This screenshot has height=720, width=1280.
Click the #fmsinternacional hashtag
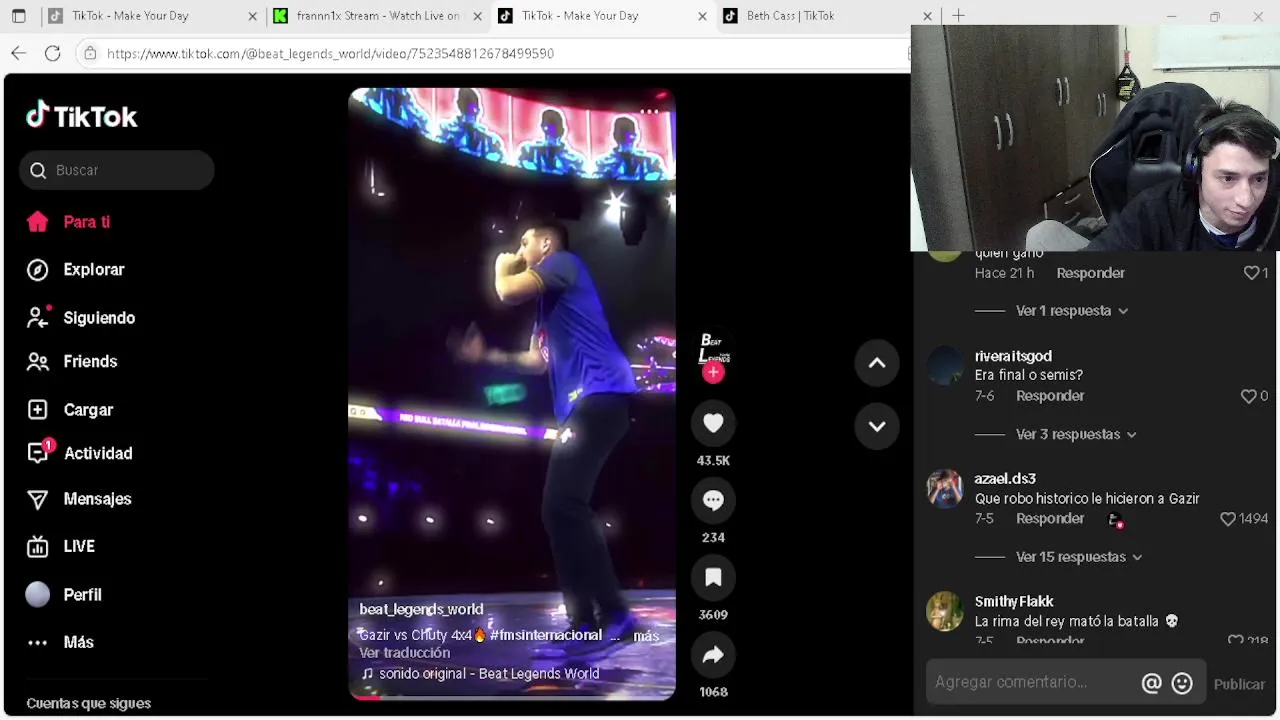point(546,636)
